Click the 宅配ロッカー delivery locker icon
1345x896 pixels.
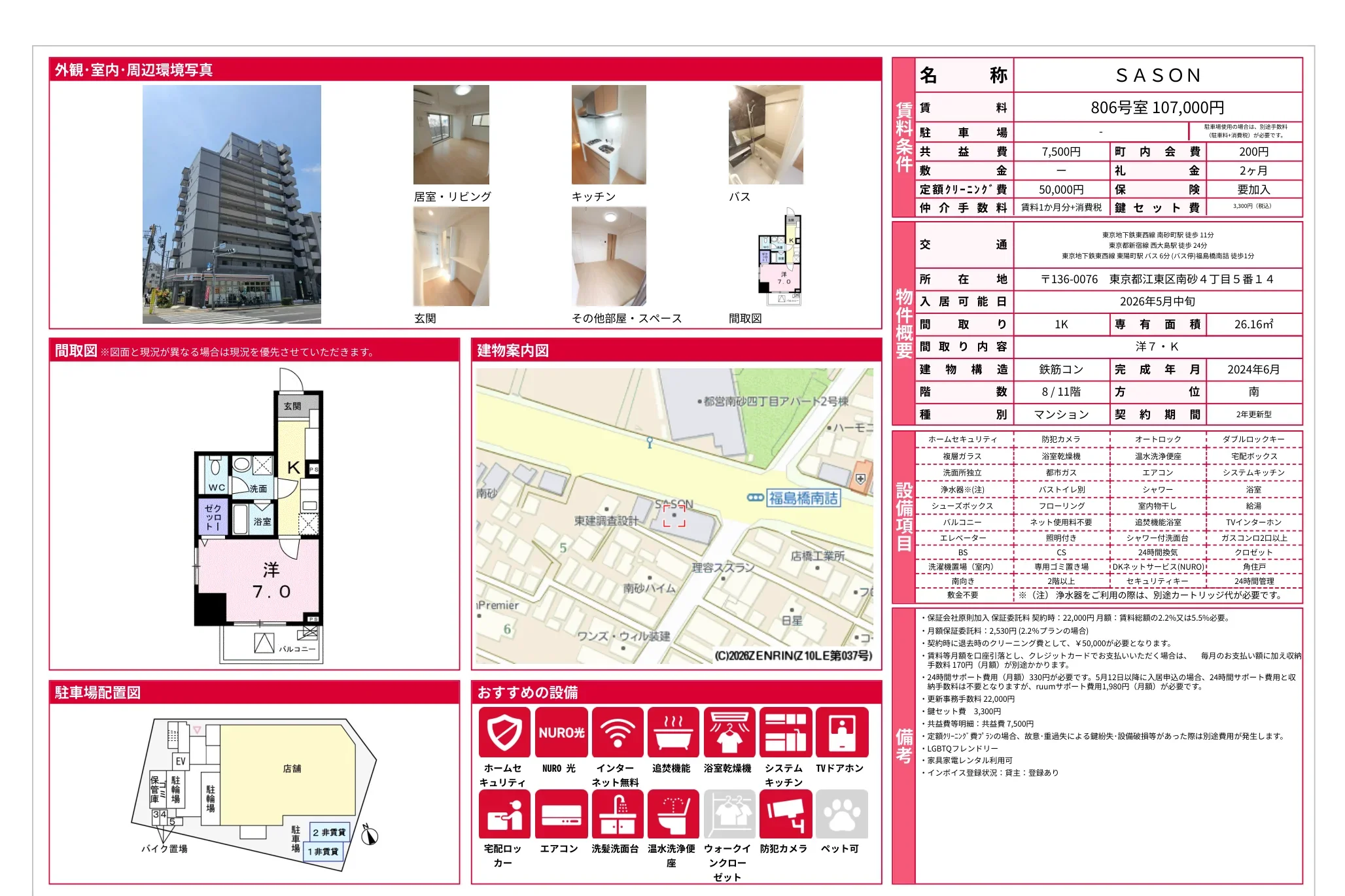click(x=504, y=814)
